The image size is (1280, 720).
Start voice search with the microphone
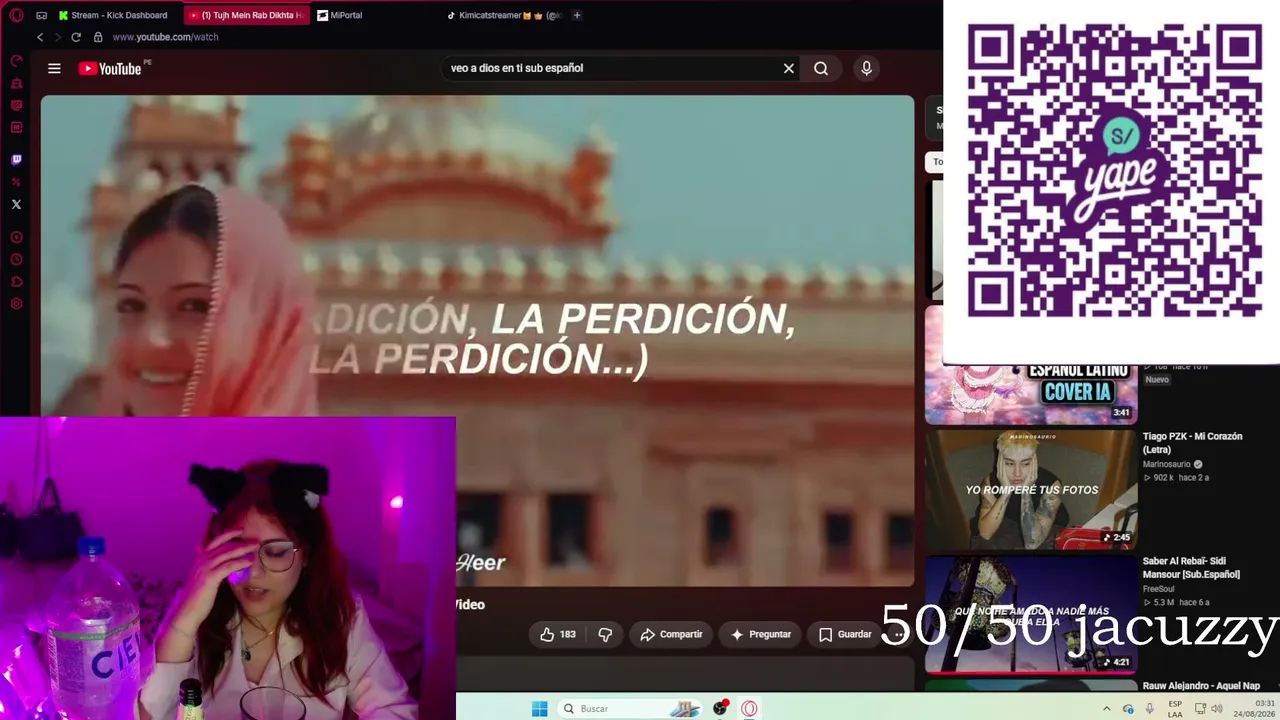[866, 68]
